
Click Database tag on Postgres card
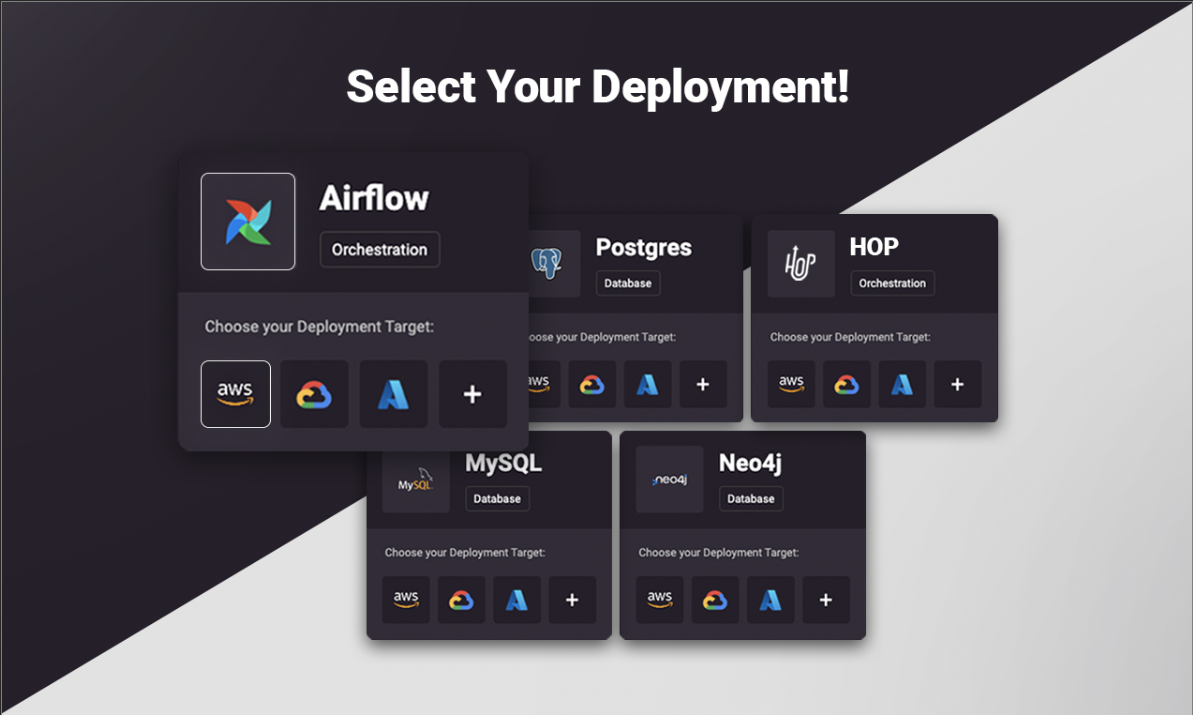(628, 283)
